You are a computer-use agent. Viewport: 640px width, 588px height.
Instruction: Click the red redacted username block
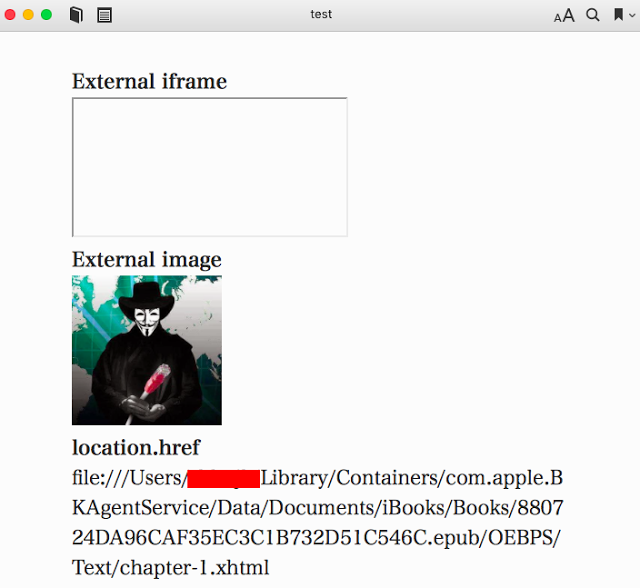[223, 479]
